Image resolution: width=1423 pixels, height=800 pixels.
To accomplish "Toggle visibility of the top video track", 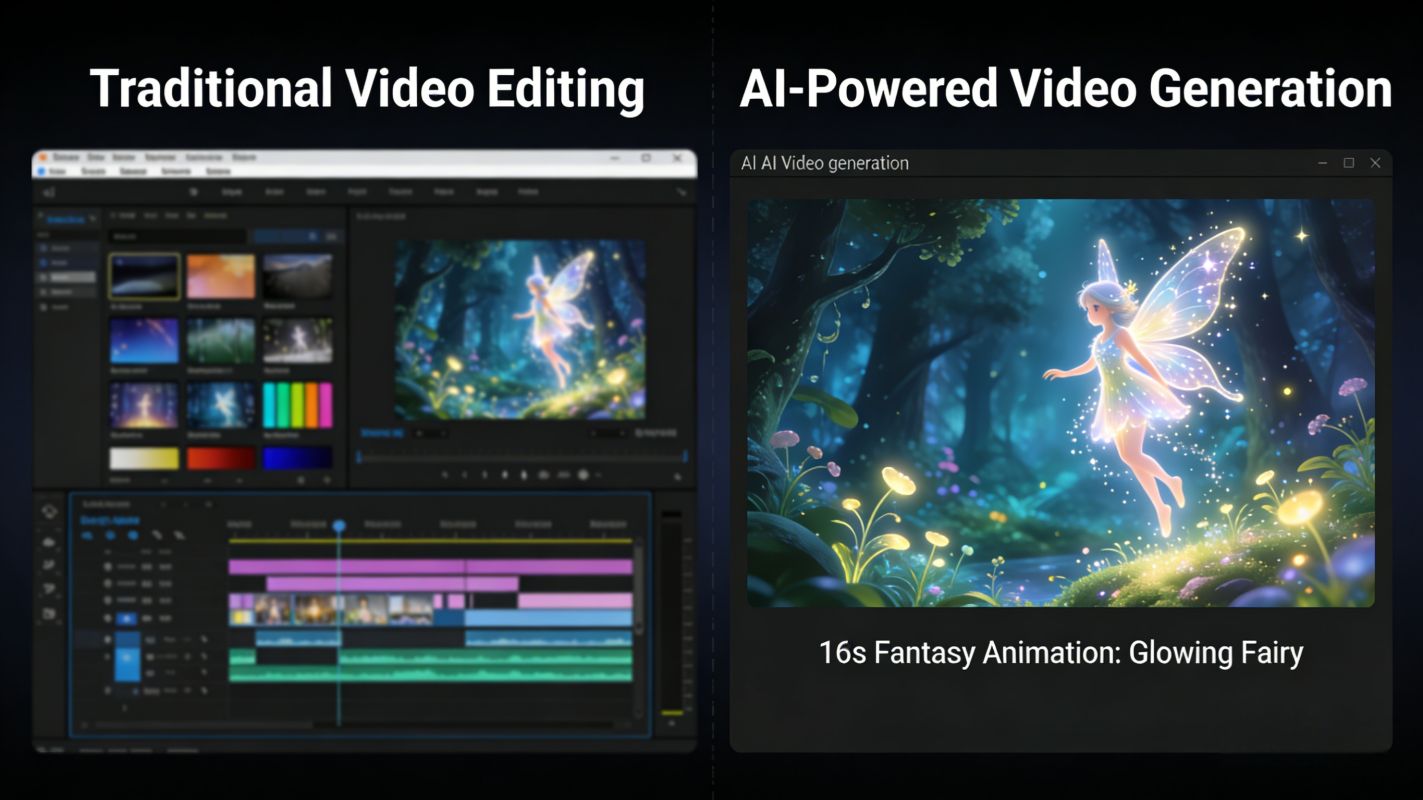I will pos(109,566).
